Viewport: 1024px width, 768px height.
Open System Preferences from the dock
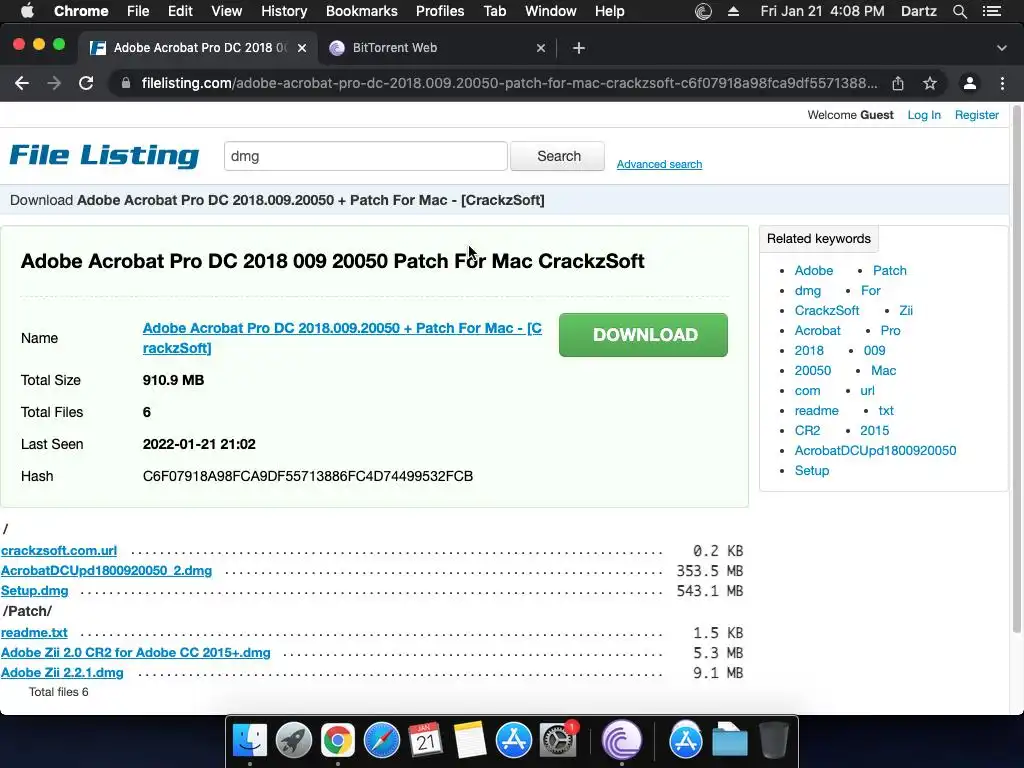pyautogui.click(x=557, y=741)
